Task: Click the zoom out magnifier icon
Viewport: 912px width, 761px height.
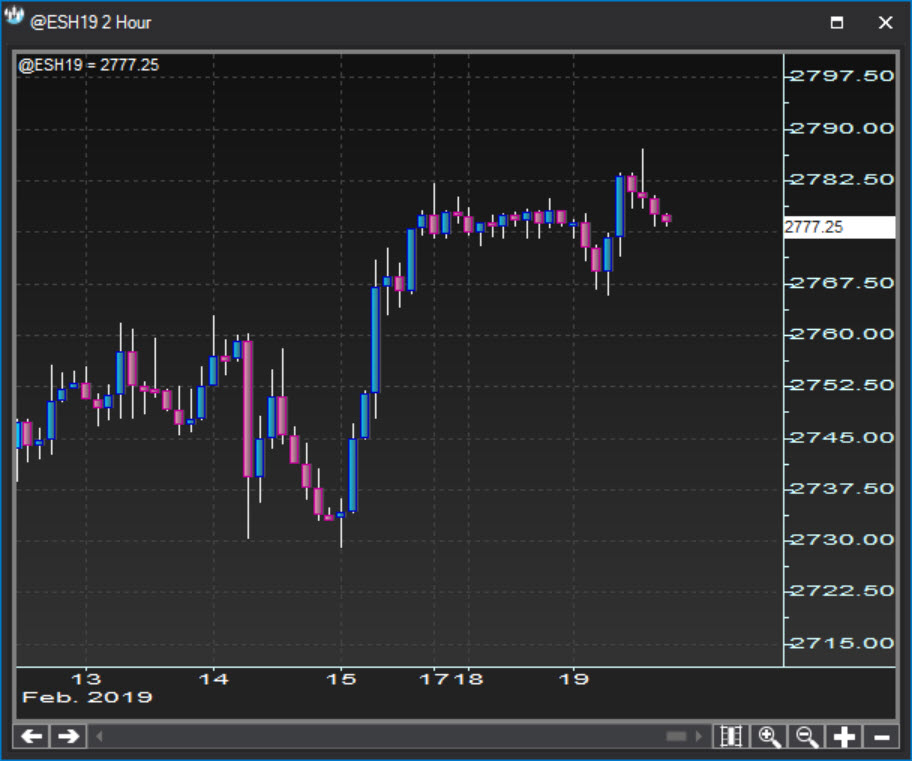Action: pyautogui.click(x=807, y=737)
